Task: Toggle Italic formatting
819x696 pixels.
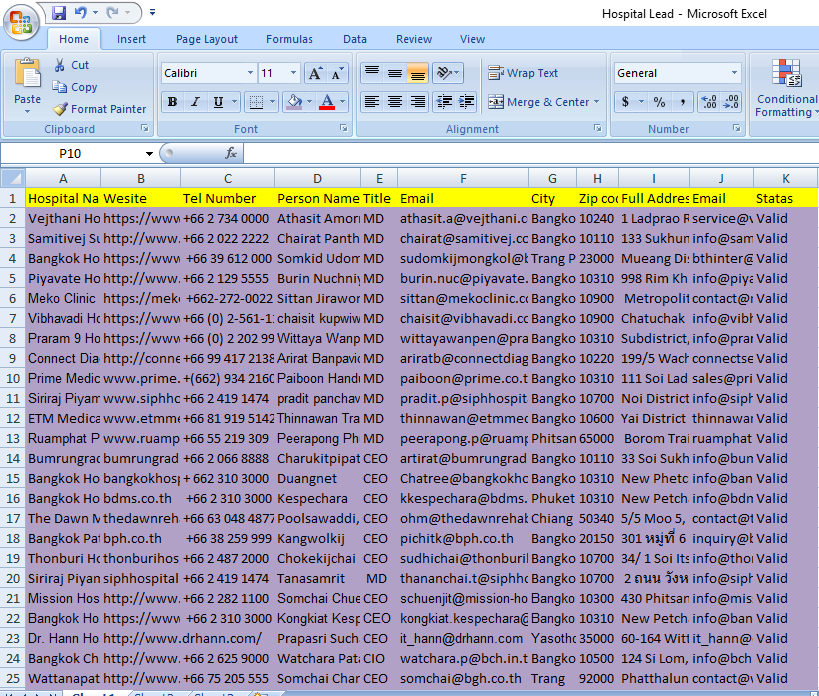Action: click(195, 102)
